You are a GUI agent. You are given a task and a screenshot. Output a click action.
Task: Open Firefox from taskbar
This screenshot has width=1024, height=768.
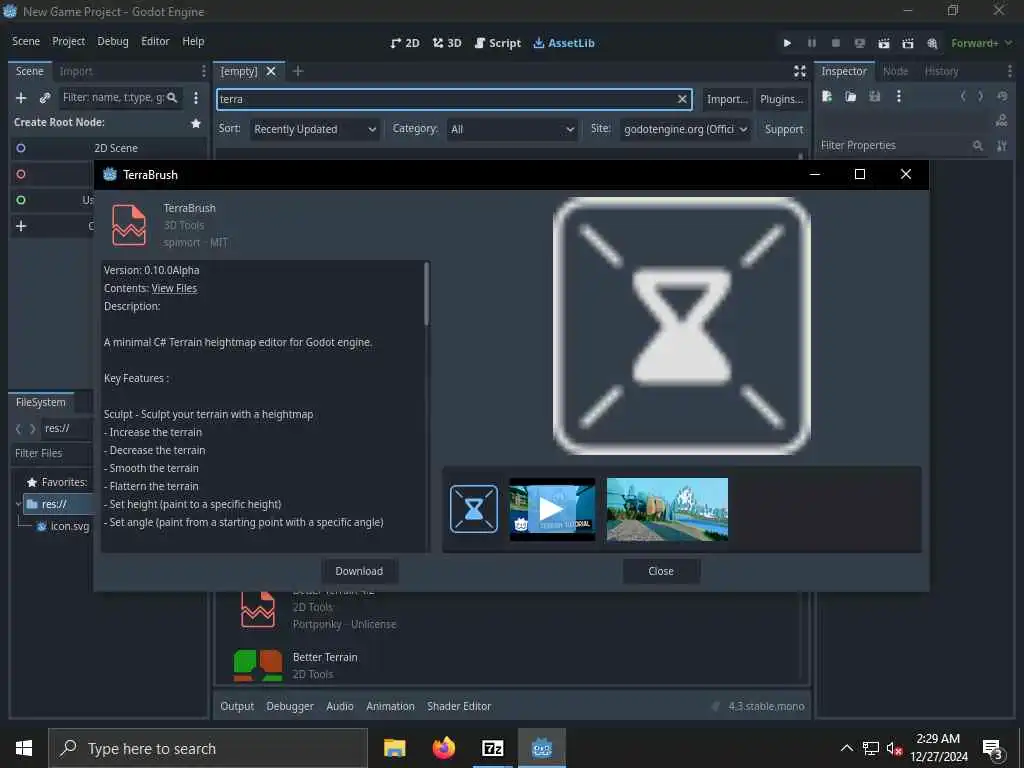[x=443, y=748]
